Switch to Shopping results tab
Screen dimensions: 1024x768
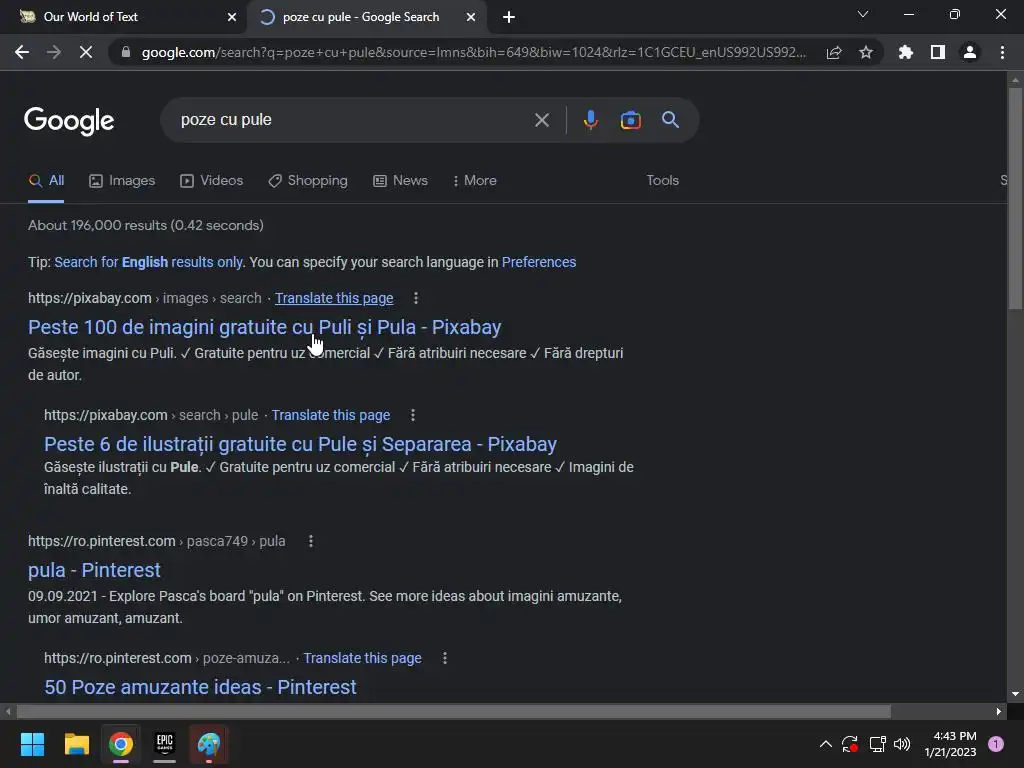pos(308,181)
